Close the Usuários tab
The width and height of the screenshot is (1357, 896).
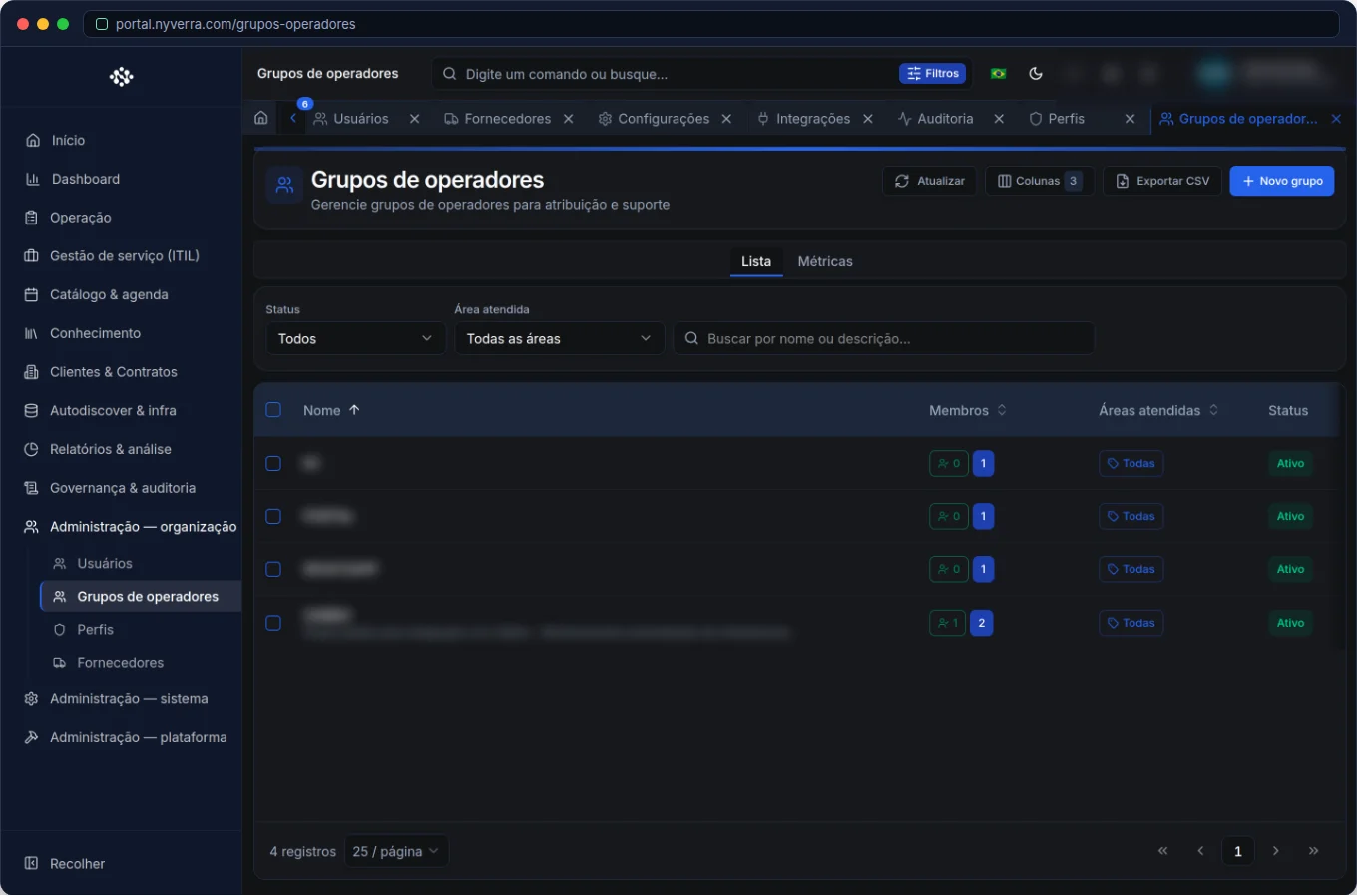click(x=415, y=119)
